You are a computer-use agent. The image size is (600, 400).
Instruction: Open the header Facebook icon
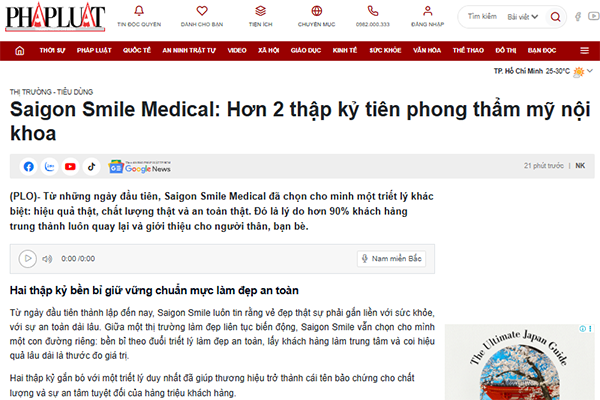coord(578,16)
